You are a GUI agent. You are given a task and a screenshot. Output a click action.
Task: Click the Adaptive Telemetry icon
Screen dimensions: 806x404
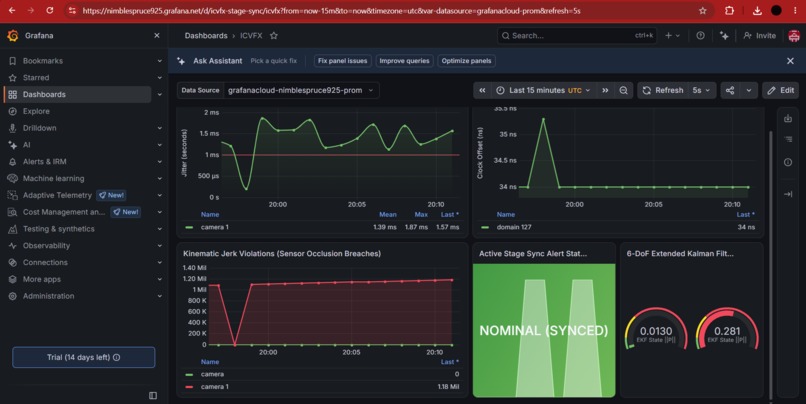click(13, 195)
